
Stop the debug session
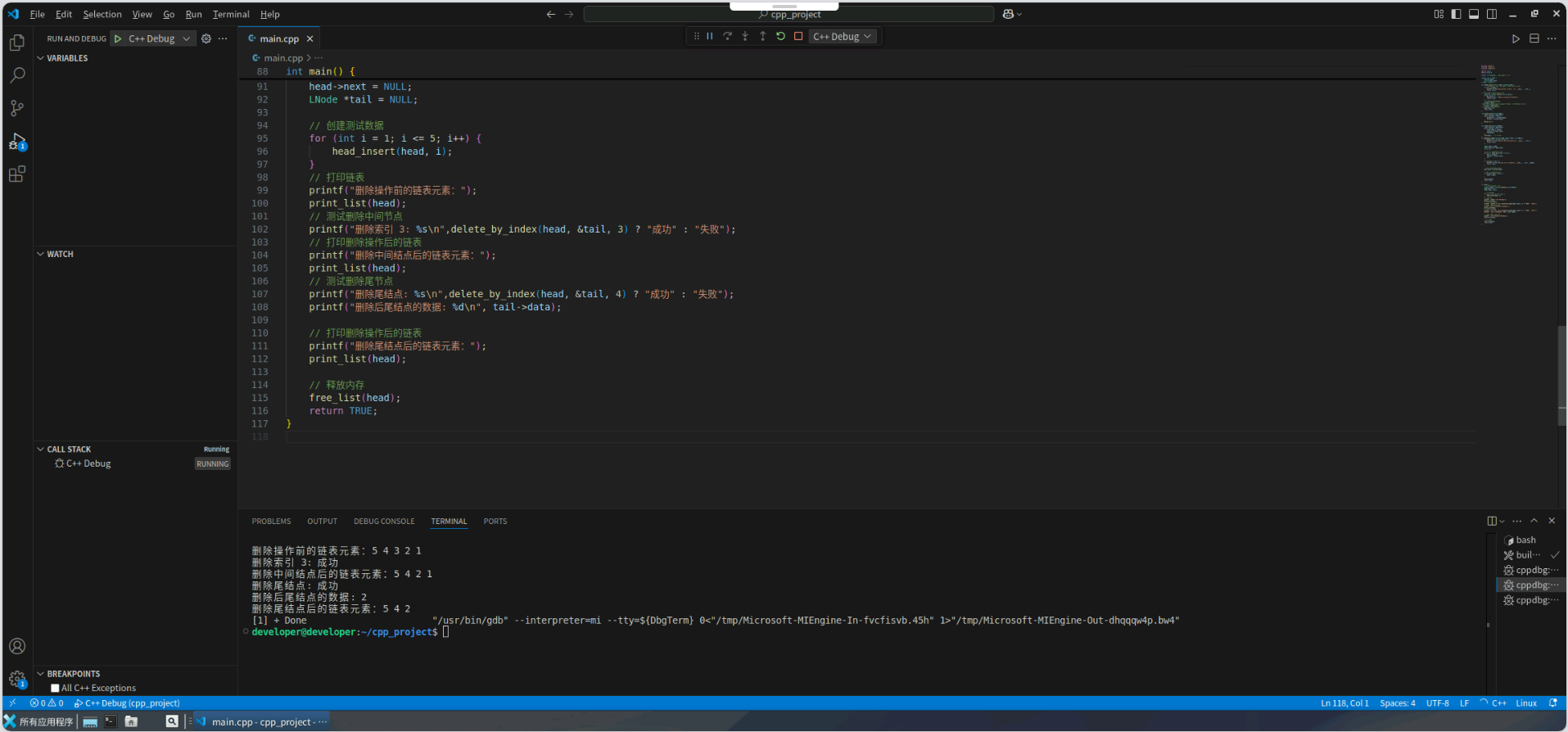point(798,36)
